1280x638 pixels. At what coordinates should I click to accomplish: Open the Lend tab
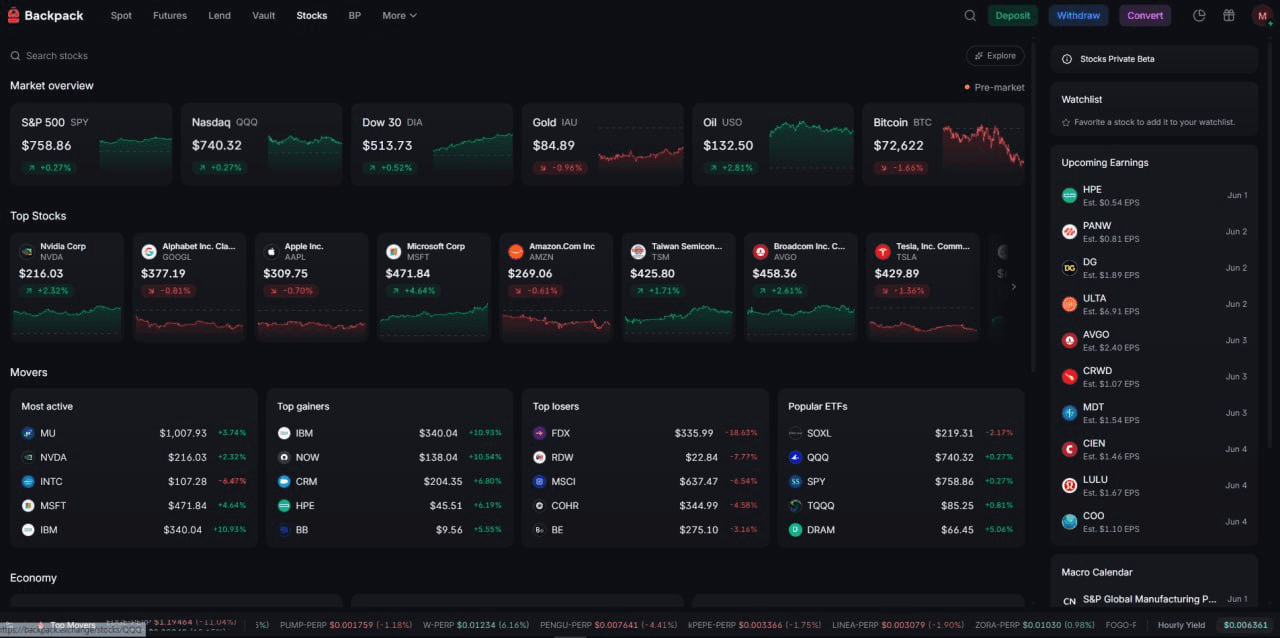[x=219, y=15]
